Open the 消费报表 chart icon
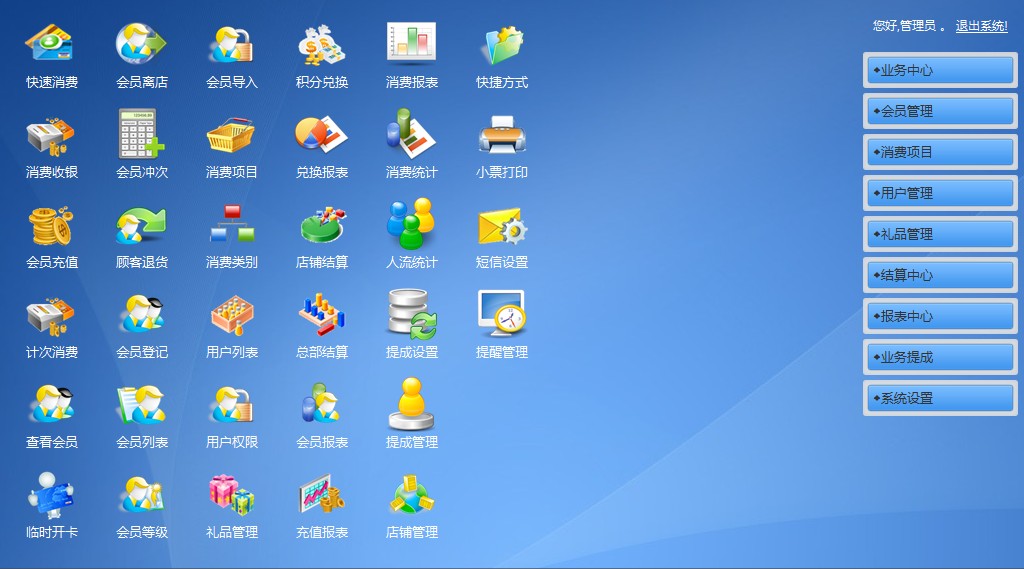 coord(411,43)
